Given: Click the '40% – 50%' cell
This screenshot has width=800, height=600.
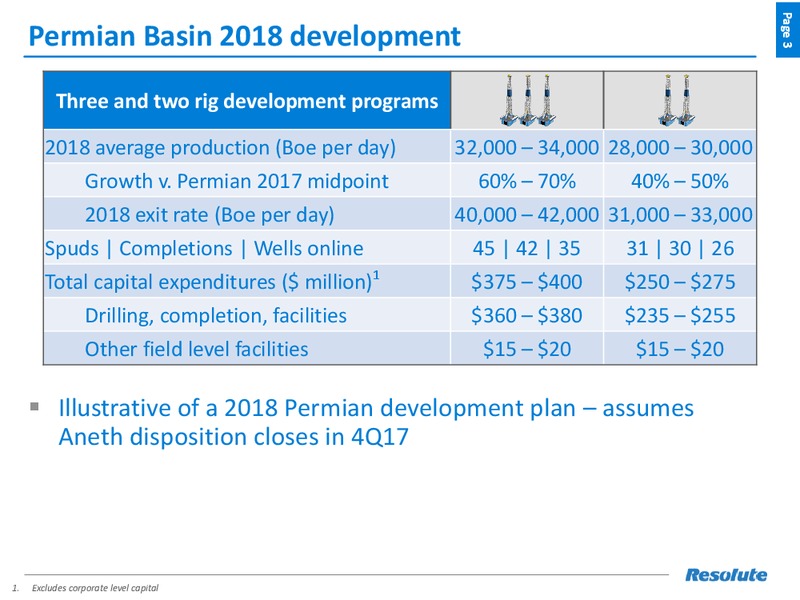Looking at the screenshot, I should (x=680, y=181).
